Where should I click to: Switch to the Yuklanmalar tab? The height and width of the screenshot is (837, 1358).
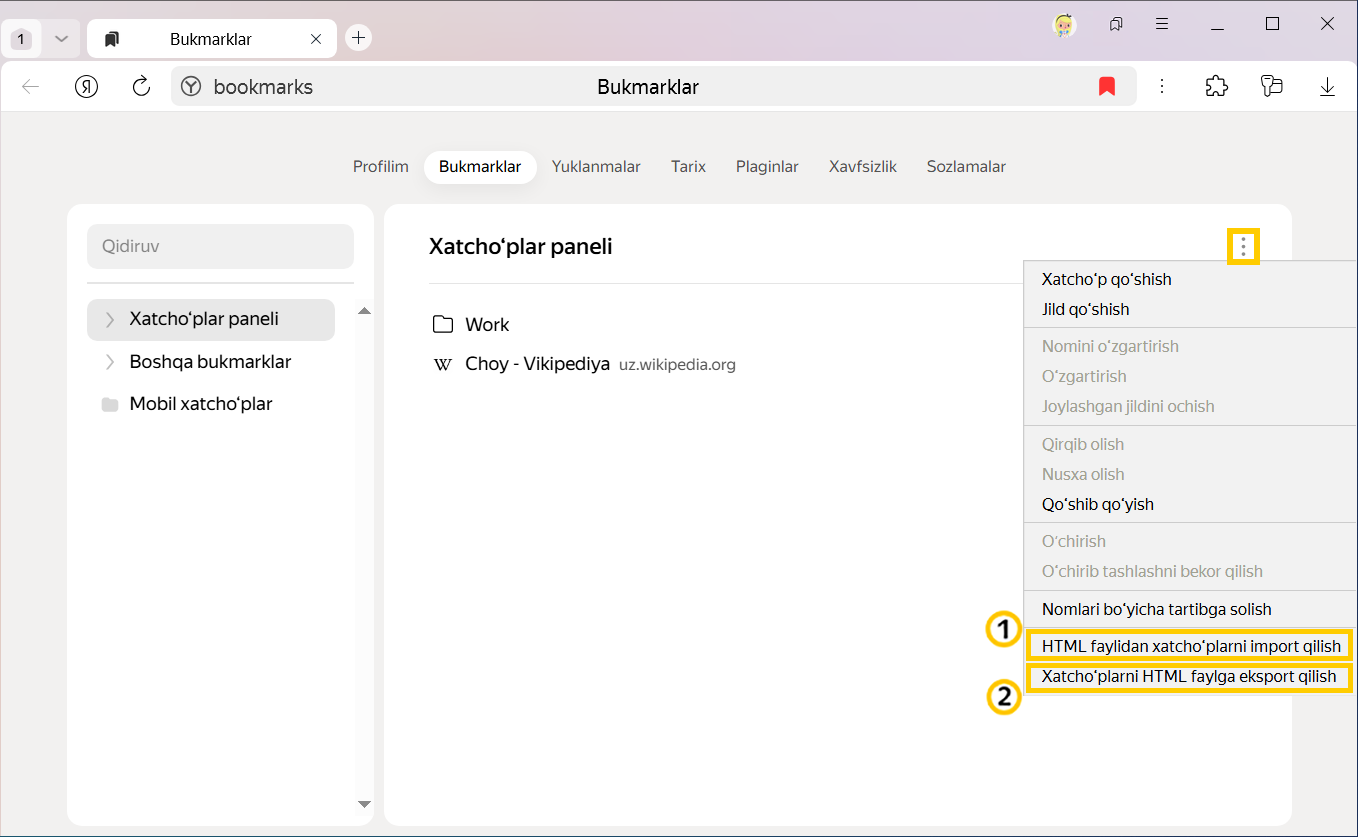pyautogui.click(x=595, y=167)
